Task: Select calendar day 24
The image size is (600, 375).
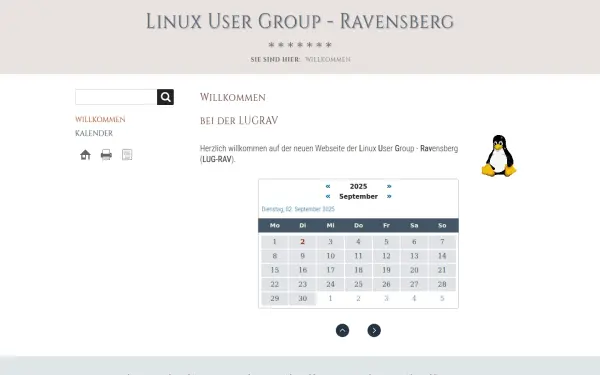Action: coord(331,284)
